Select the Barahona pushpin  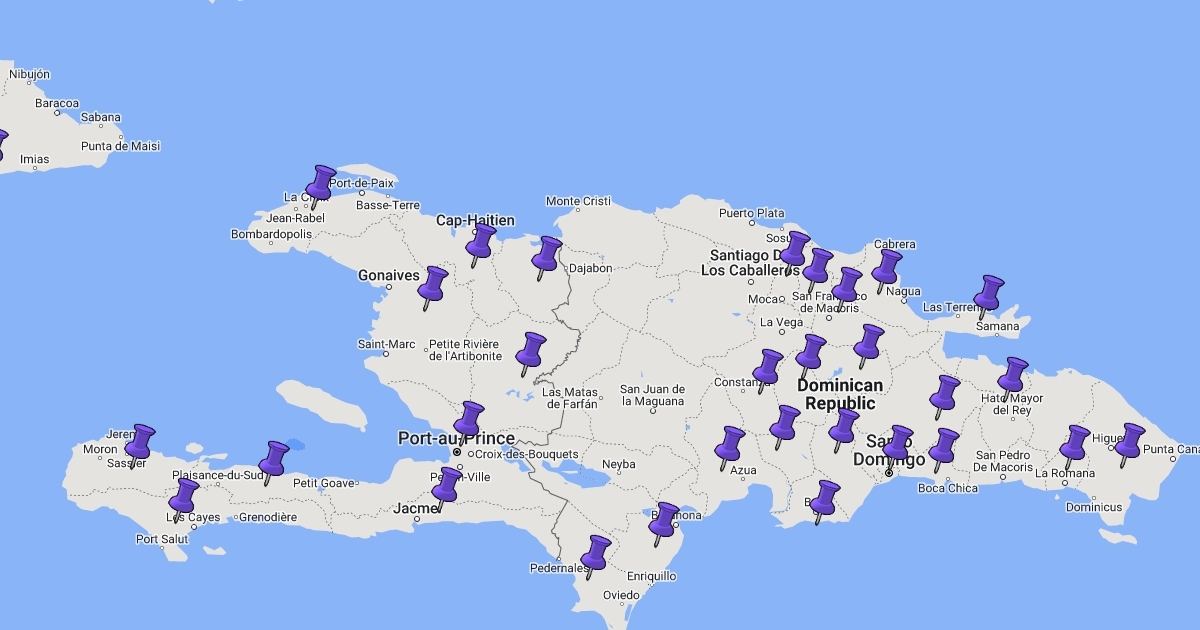(664, 521)
